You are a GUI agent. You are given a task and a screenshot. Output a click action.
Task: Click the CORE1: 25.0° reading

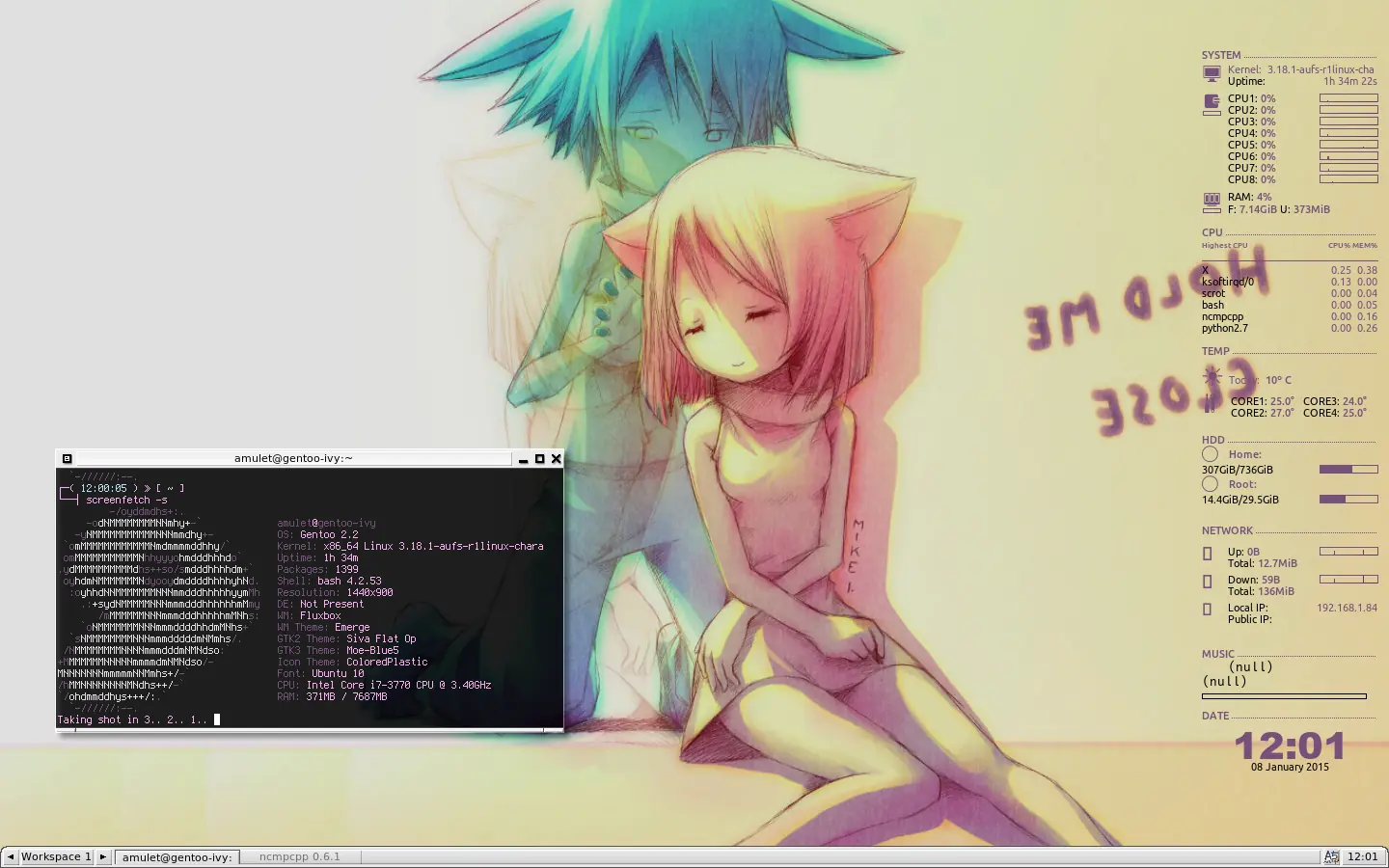[1263, 401]
